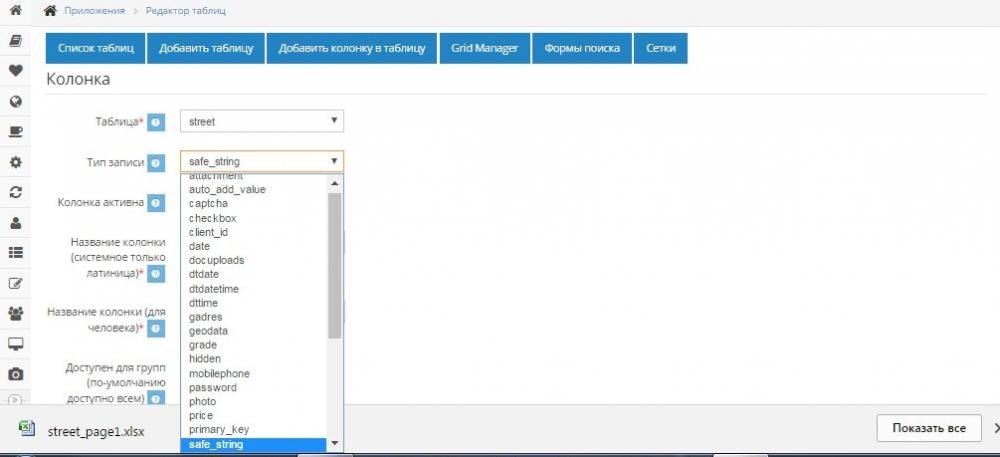The width and height of the screenshot is (1000, 457).
Task: Click the coffee cup sidebar icon
Action: coord(15,132)
